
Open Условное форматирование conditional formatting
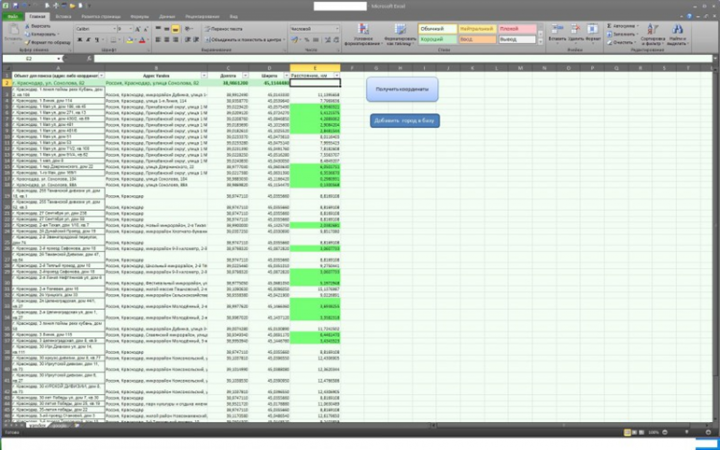click(363, 34)
